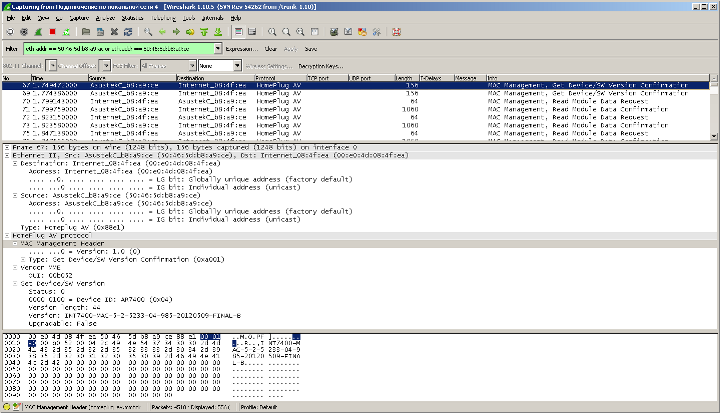Screen dimensions: 720x413
Task: Sort packets by Protocol column header
Action: [x=281, y=78]
